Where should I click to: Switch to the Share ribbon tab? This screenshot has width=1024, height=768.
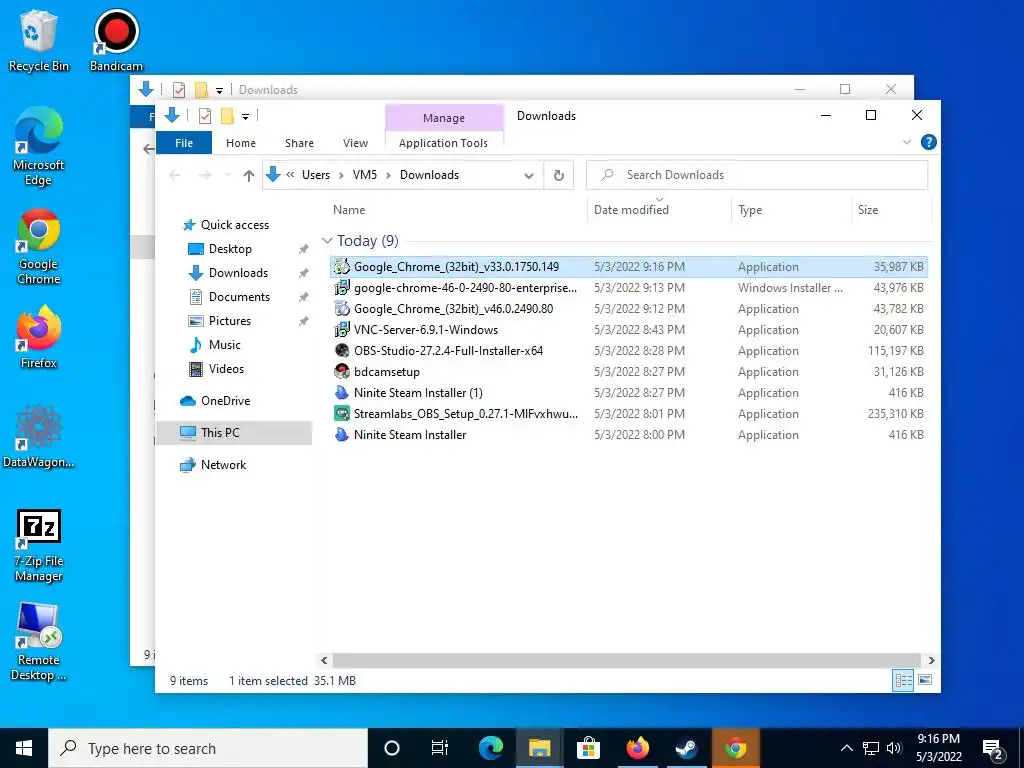[x=299, y=143]
